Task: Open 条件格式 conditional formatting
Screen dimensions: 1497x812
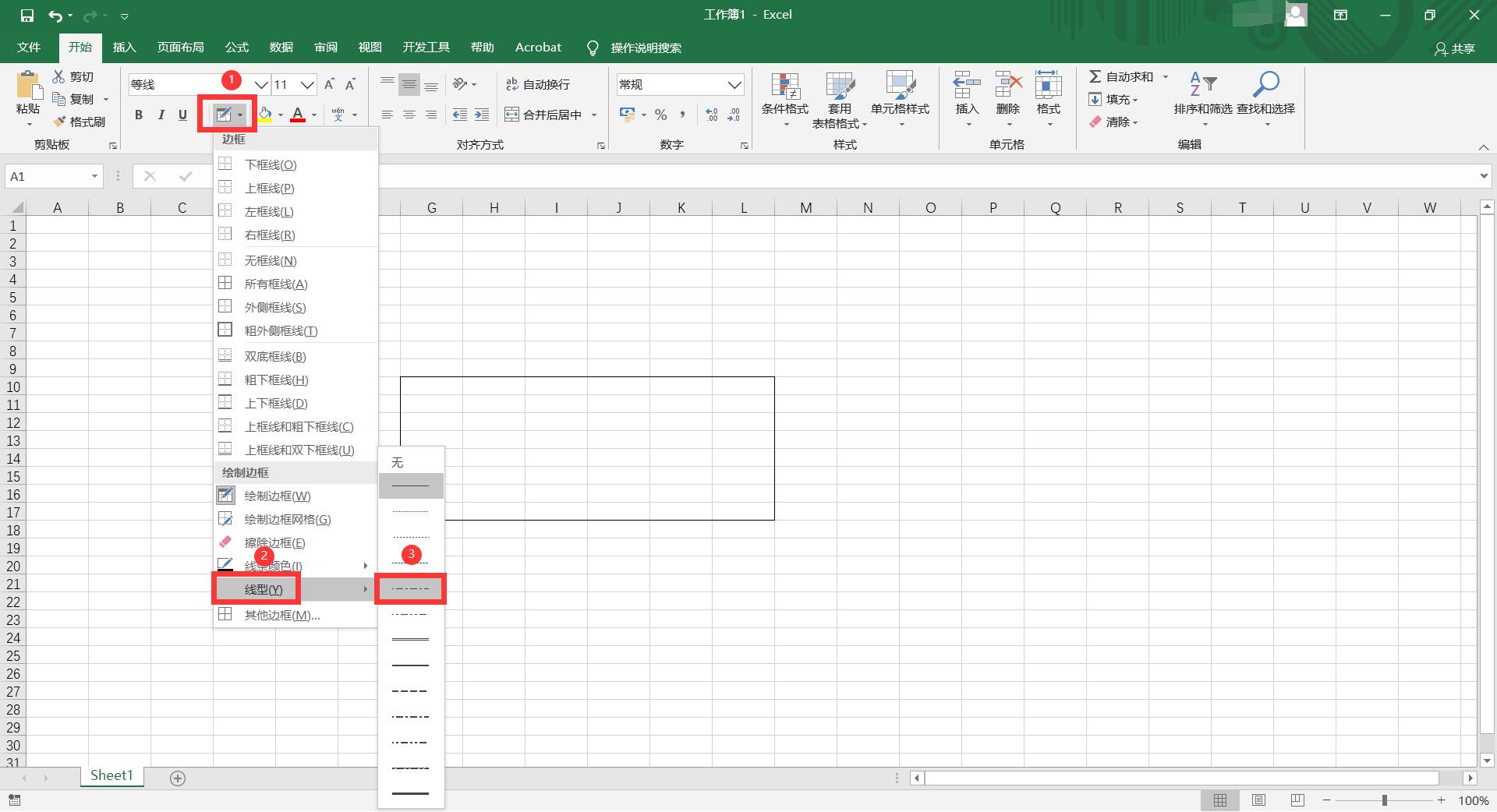Action: coord(785,99)
